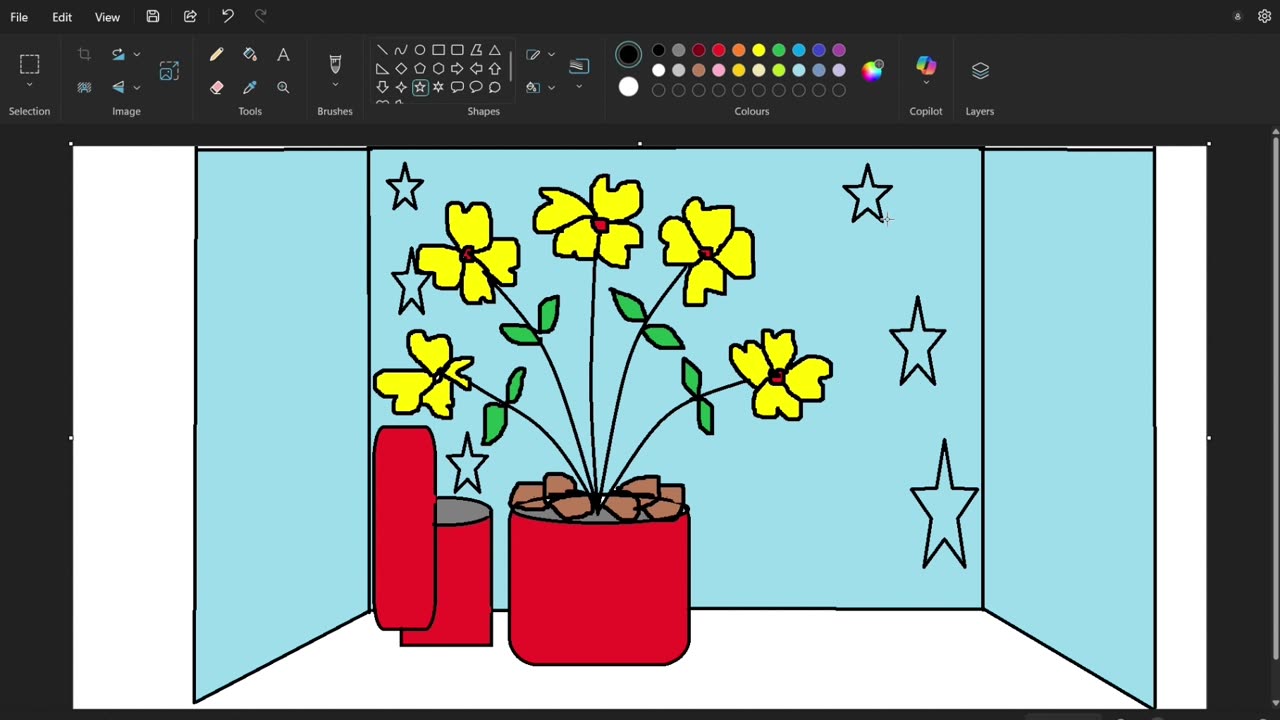The width and height of the screenshot is (1280, 720).
Task: Pick the Eraser tool
Action: 216,88
